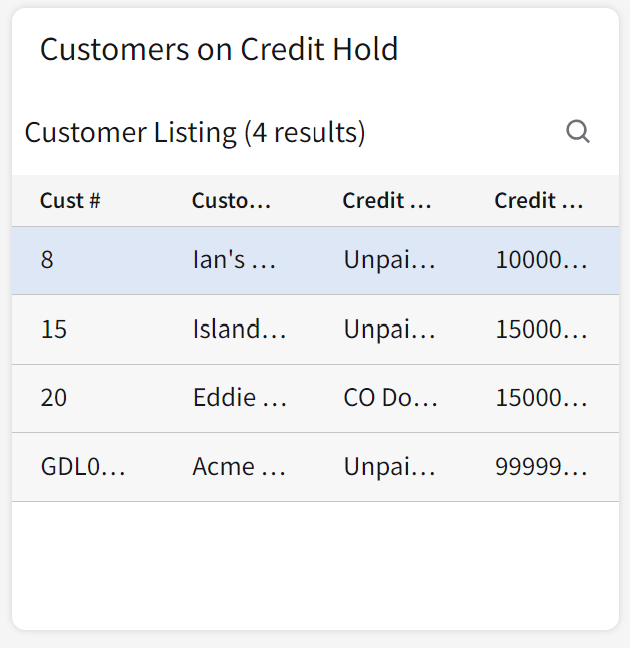Click the Acme... customer name cell
Screen dimensions: 630x648
tap(239, 467)
